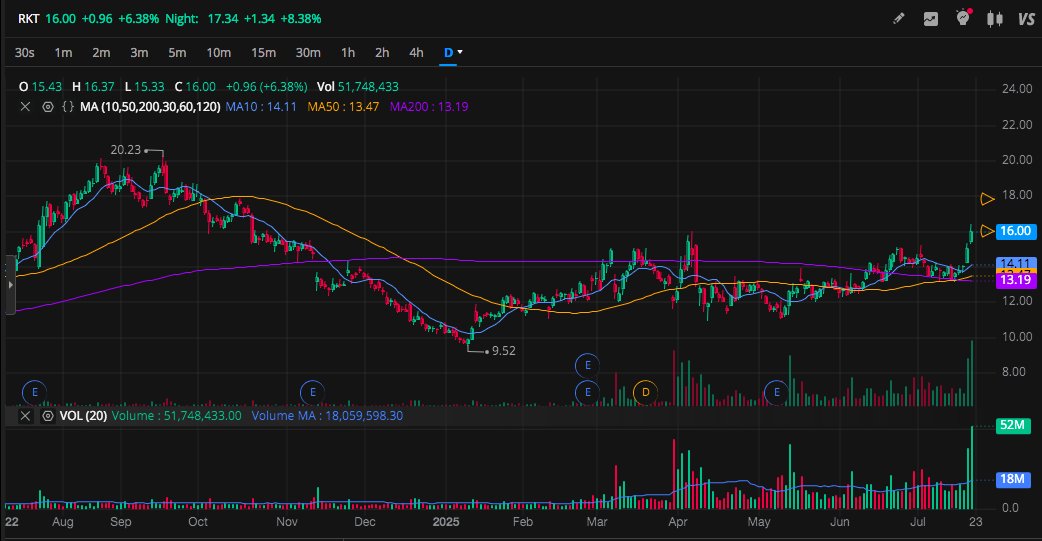Click the Volume : 51,748,433.00 label
The height and width of the screenshot is (541, 1042).
pyautogui.click(x=177, y=416)
